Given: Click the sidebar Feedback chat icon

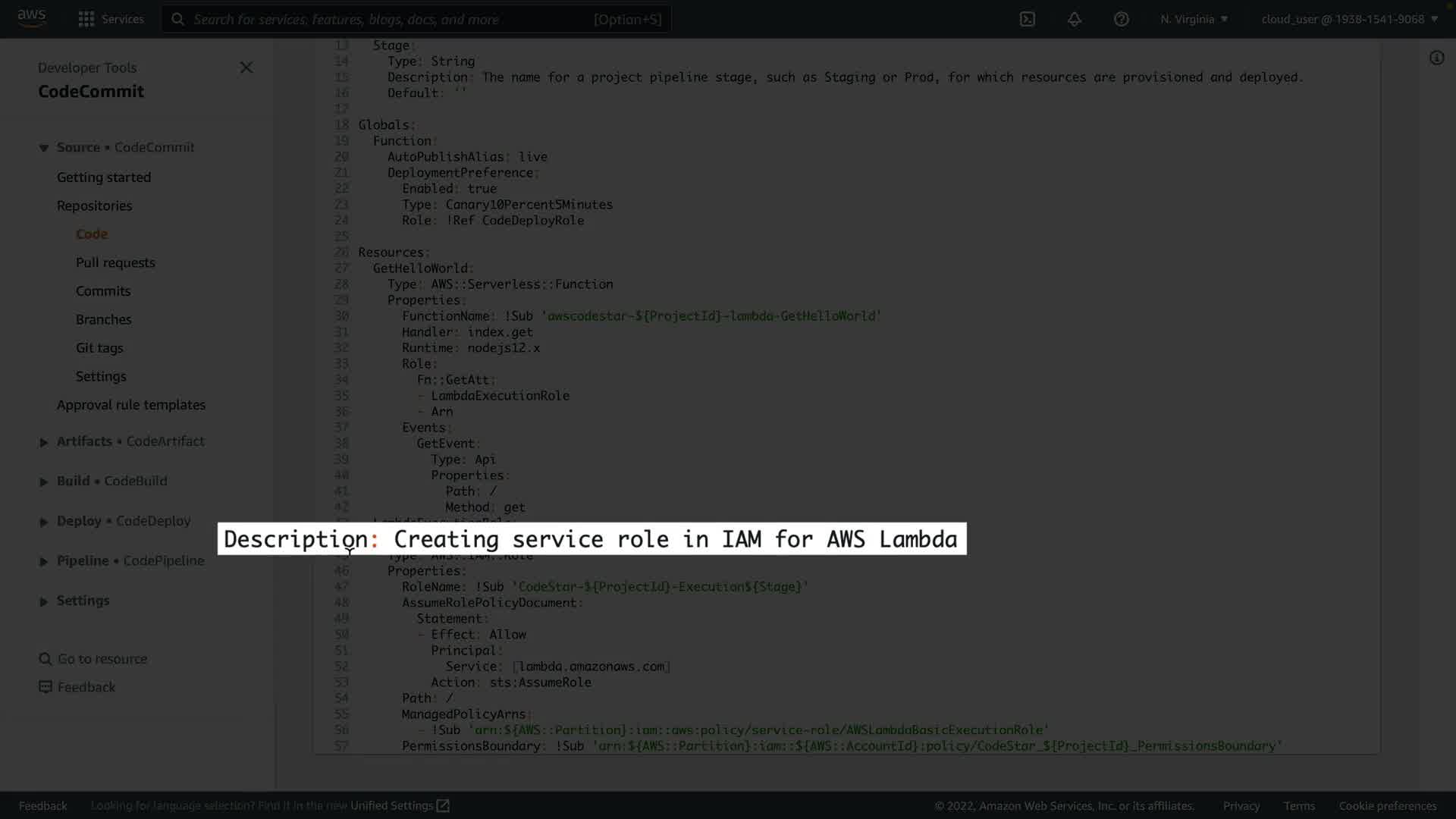Looking at the screenshot, I should [x=45, y=687].
